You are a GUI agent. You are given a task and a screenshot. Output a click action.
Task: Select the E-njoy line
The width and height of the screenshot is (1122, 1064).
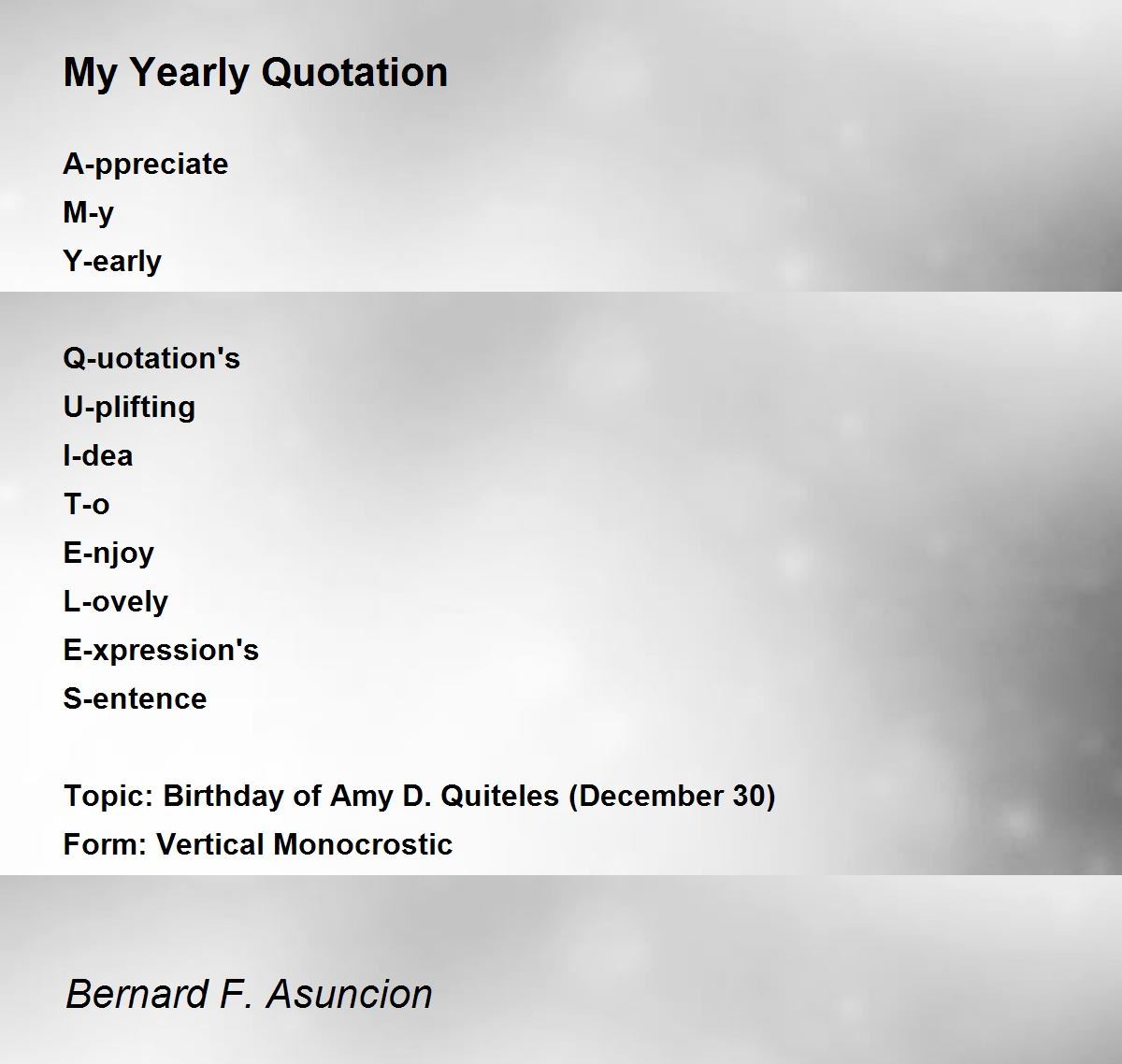tap(108, 554)
